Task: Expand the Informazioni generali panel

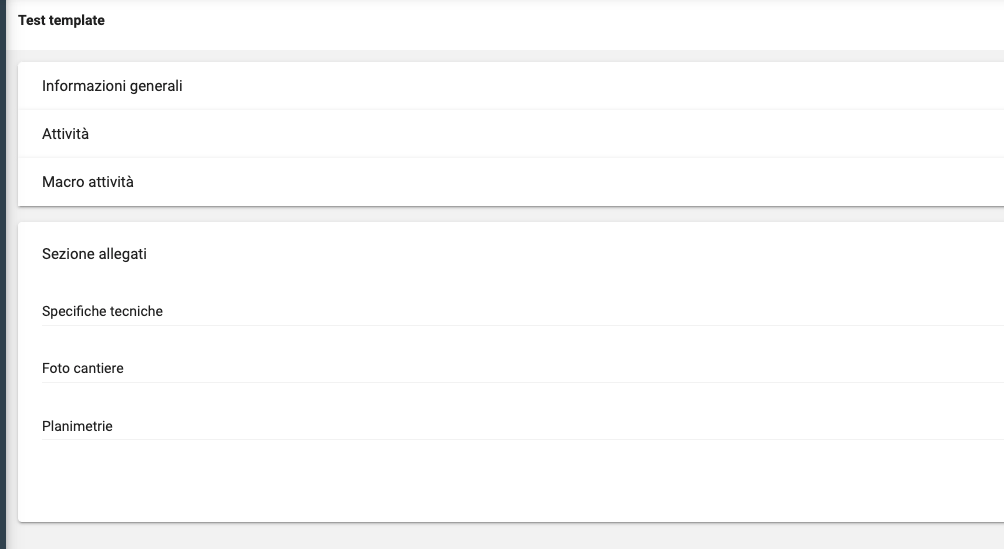Action: coord(112,86)
